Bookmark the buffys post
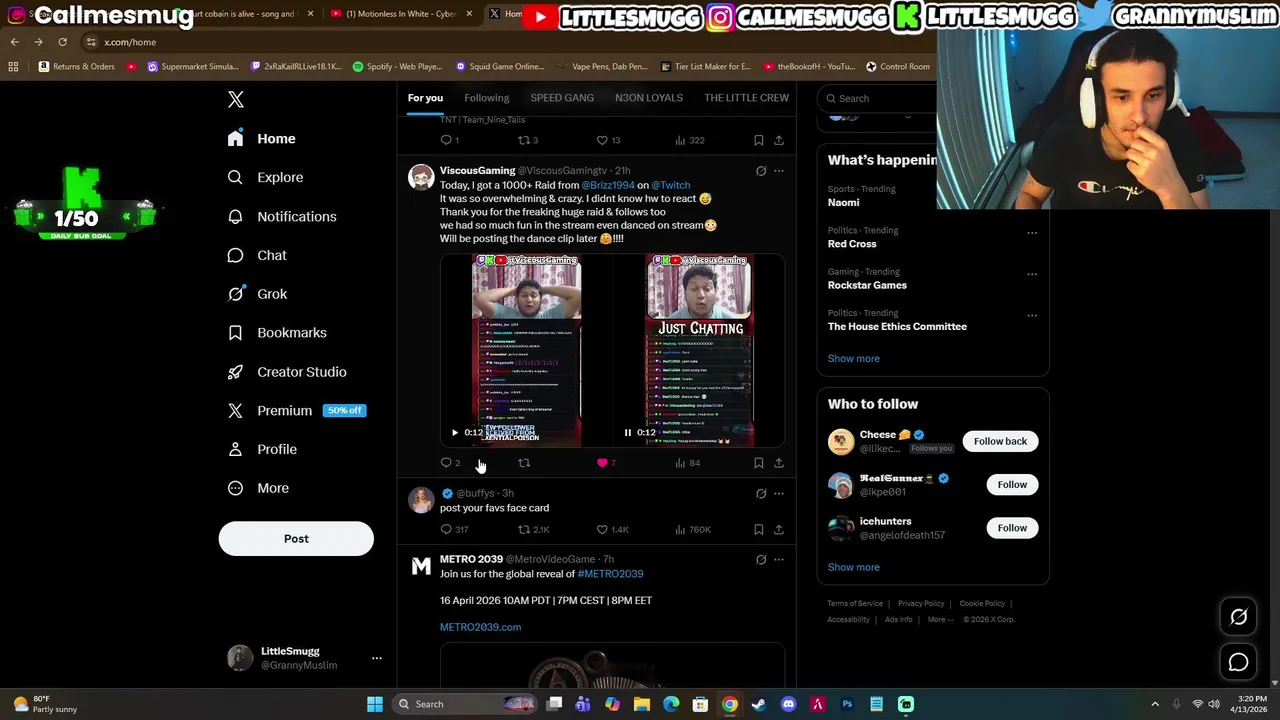This screenshot has height=720, width=1280. 759,529
